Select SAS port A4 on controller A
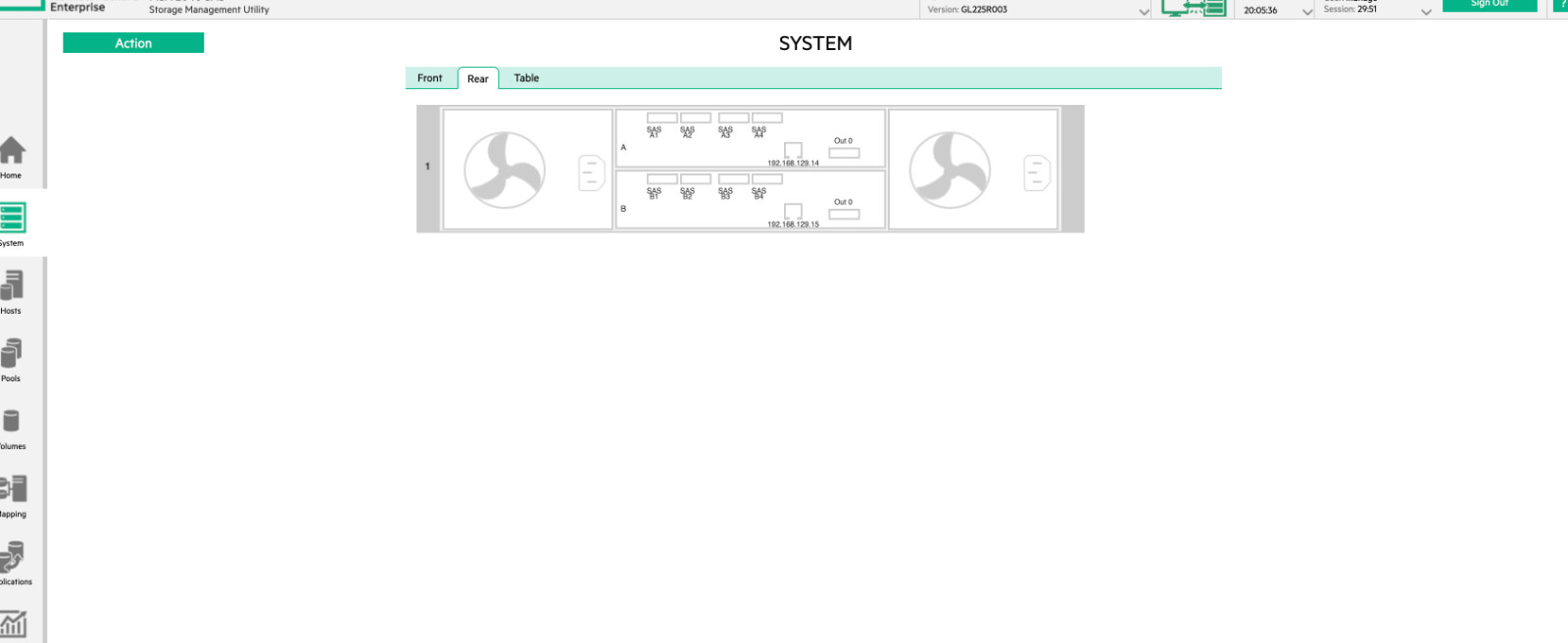The image size is (1568, 643). (x=766, y=118)
